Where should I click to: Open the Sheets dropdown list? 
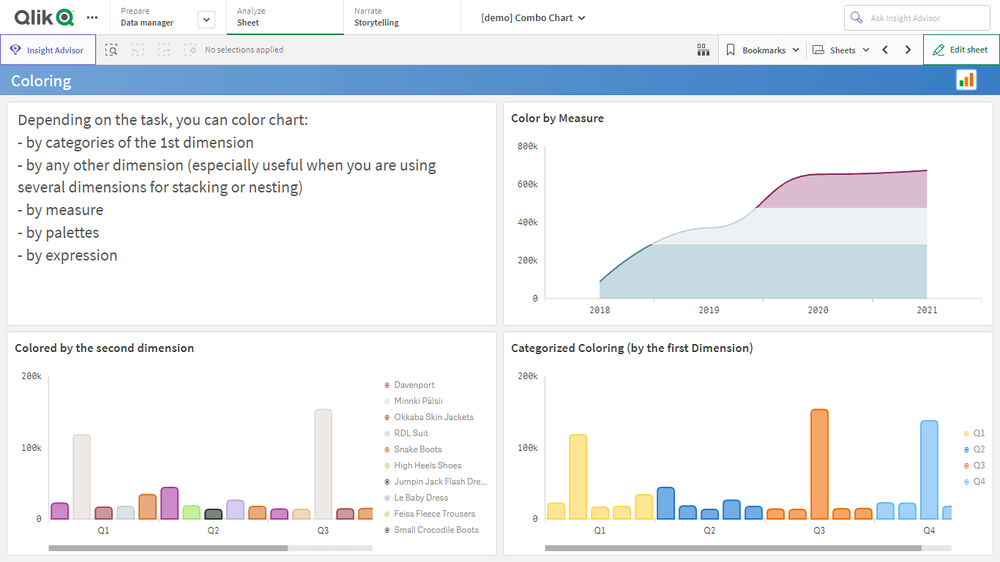coord(841,50)
